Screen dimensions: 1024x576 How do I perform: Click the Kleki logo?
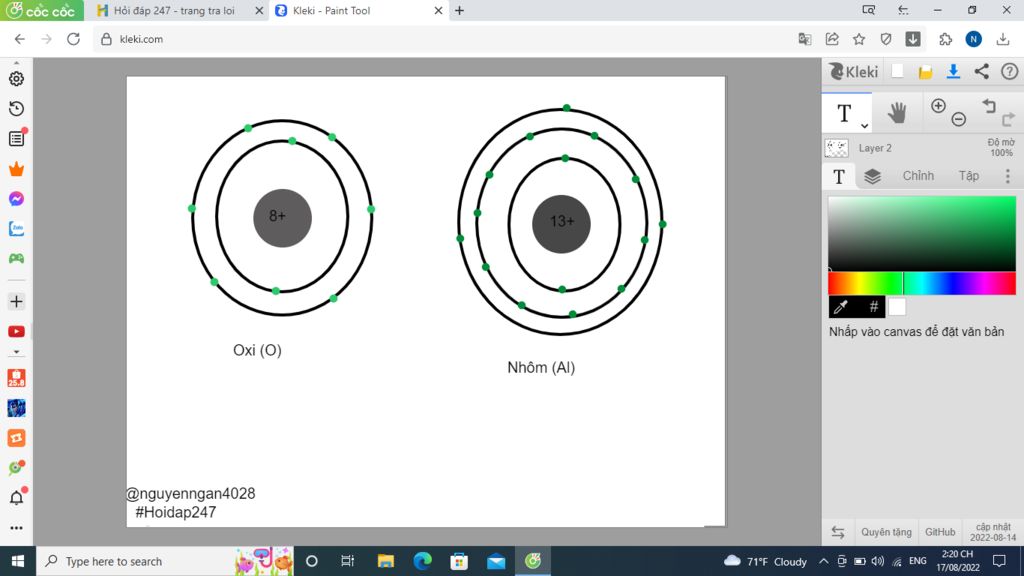[854, 71]
